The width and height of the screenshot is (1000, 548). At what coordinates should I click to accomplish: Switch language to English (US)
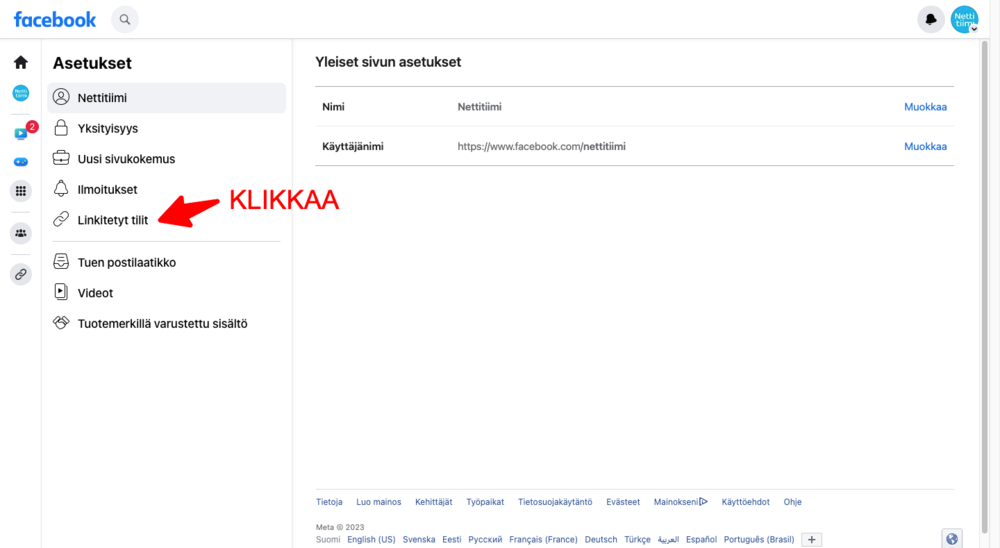(x=371, y=540)
